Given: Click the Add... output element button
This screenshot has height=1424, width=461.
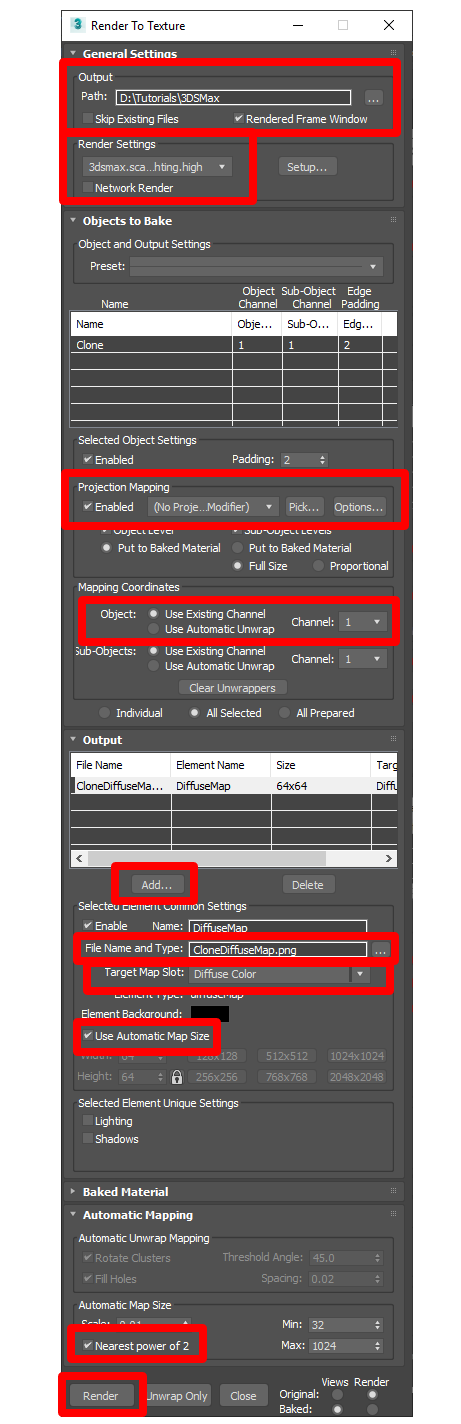Looking at the screenshot, I should click(x=157, y=885).
